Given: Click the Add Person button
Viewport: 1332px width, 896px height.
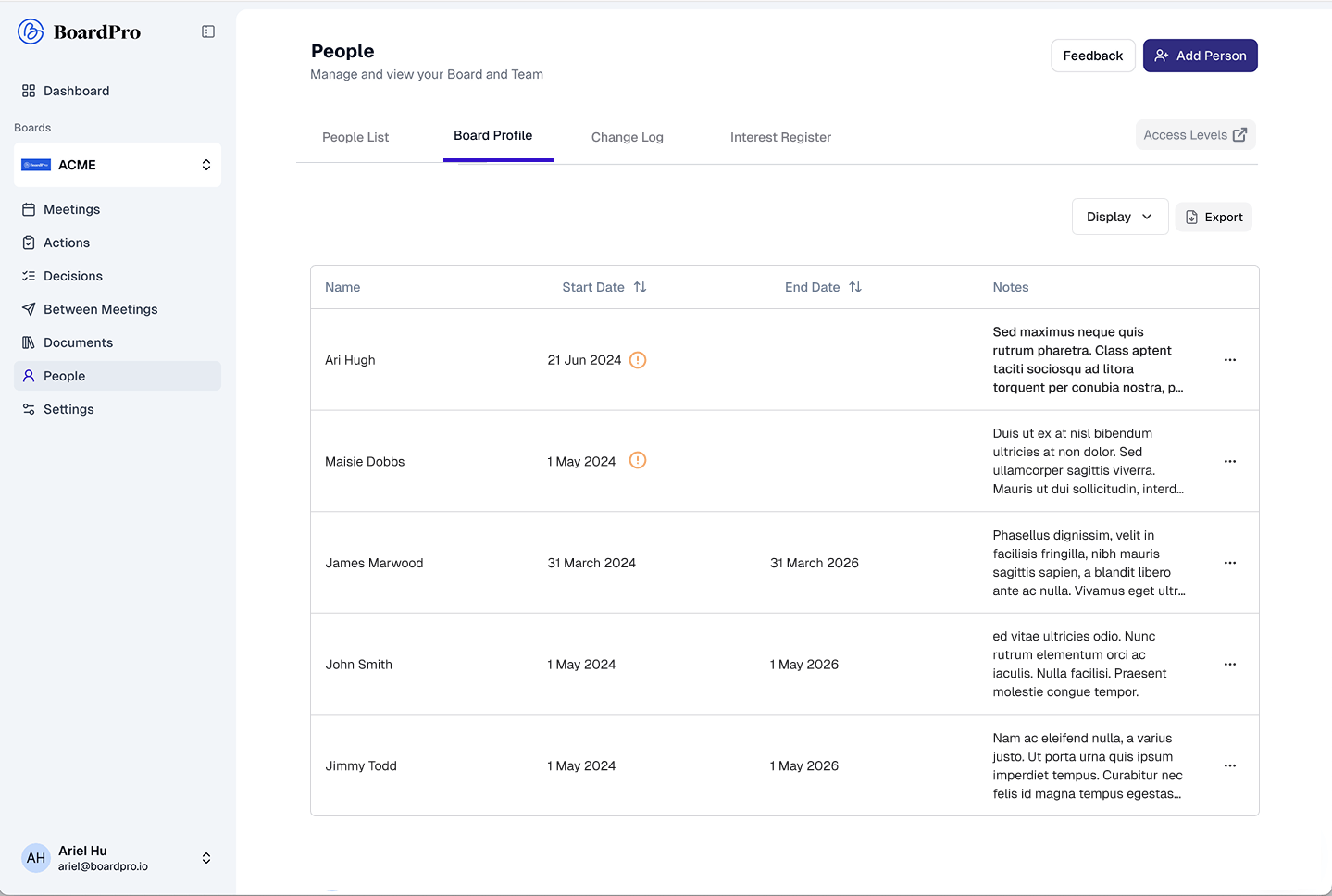Looking at the screenshot, I should 1200,56.
